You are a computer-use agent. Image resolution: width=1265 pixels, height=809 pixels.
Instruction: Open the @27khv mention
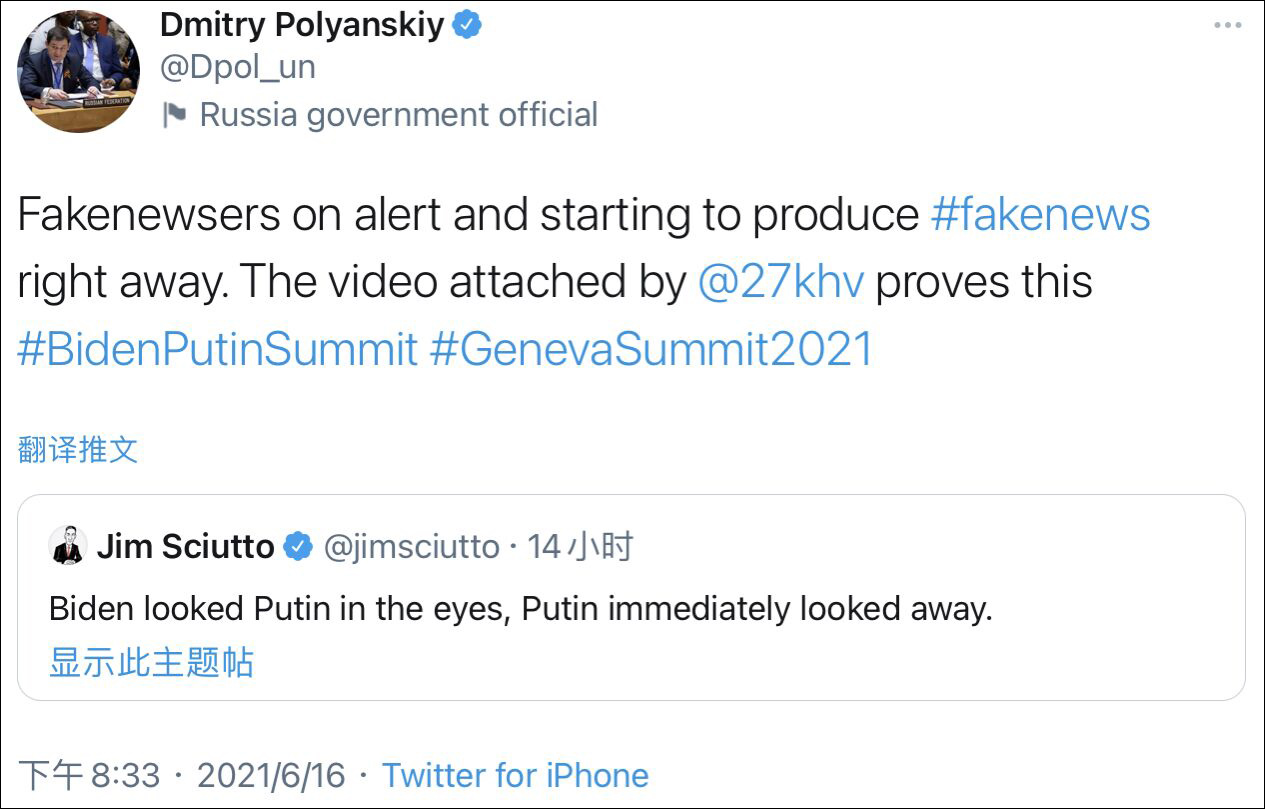pos(780,282)
